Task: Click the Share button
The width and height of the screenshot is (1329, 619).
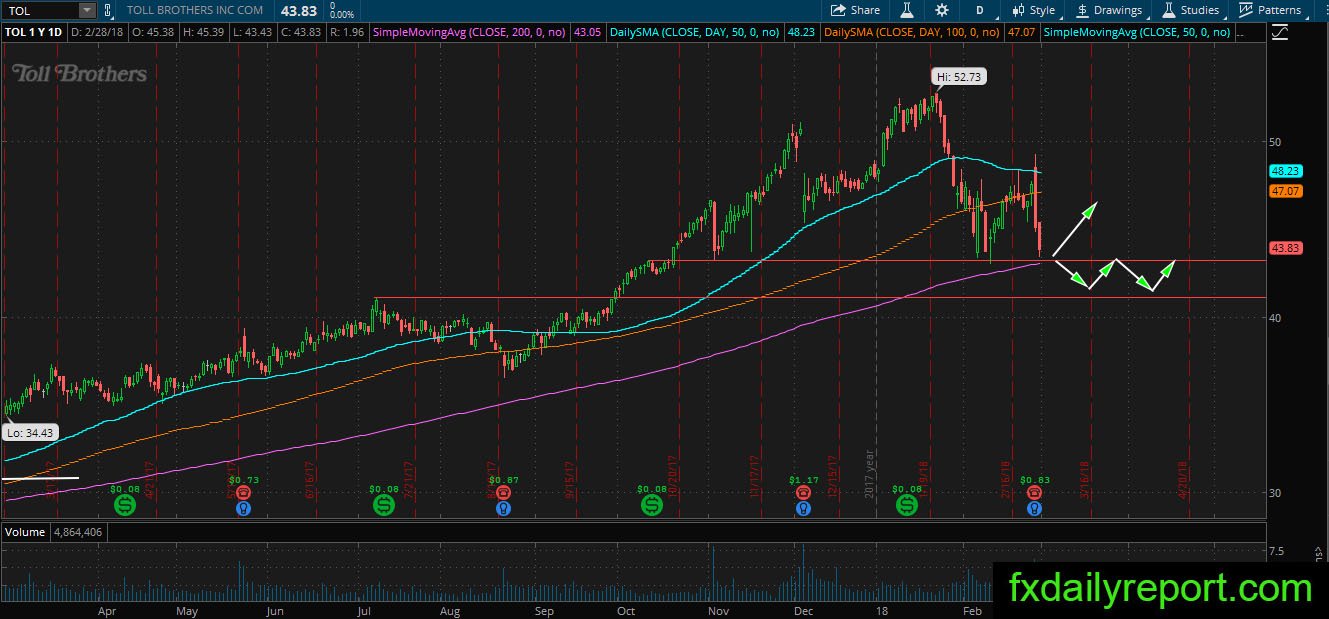Action: pos(856,10)
